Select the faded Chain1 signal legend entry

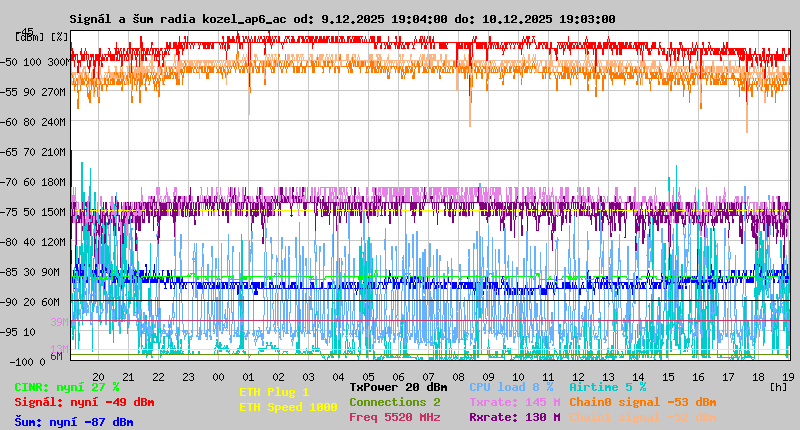tap(642, 417)
